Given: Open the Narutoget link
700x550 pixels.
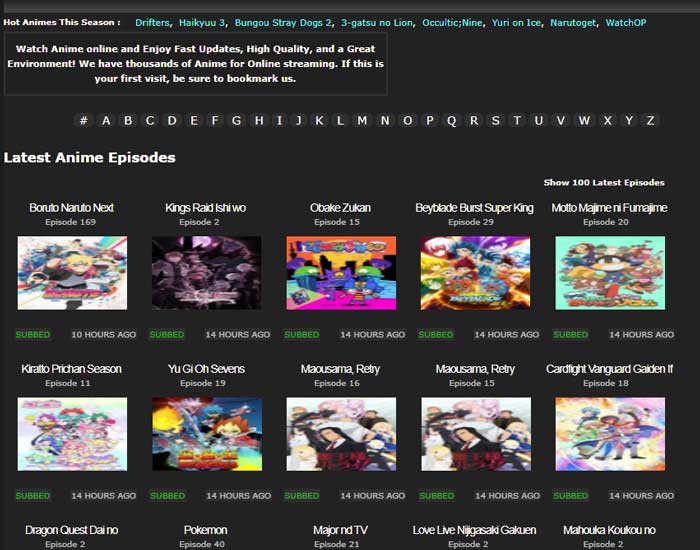Looking at the screenshot, I should (x=573, y=23).
